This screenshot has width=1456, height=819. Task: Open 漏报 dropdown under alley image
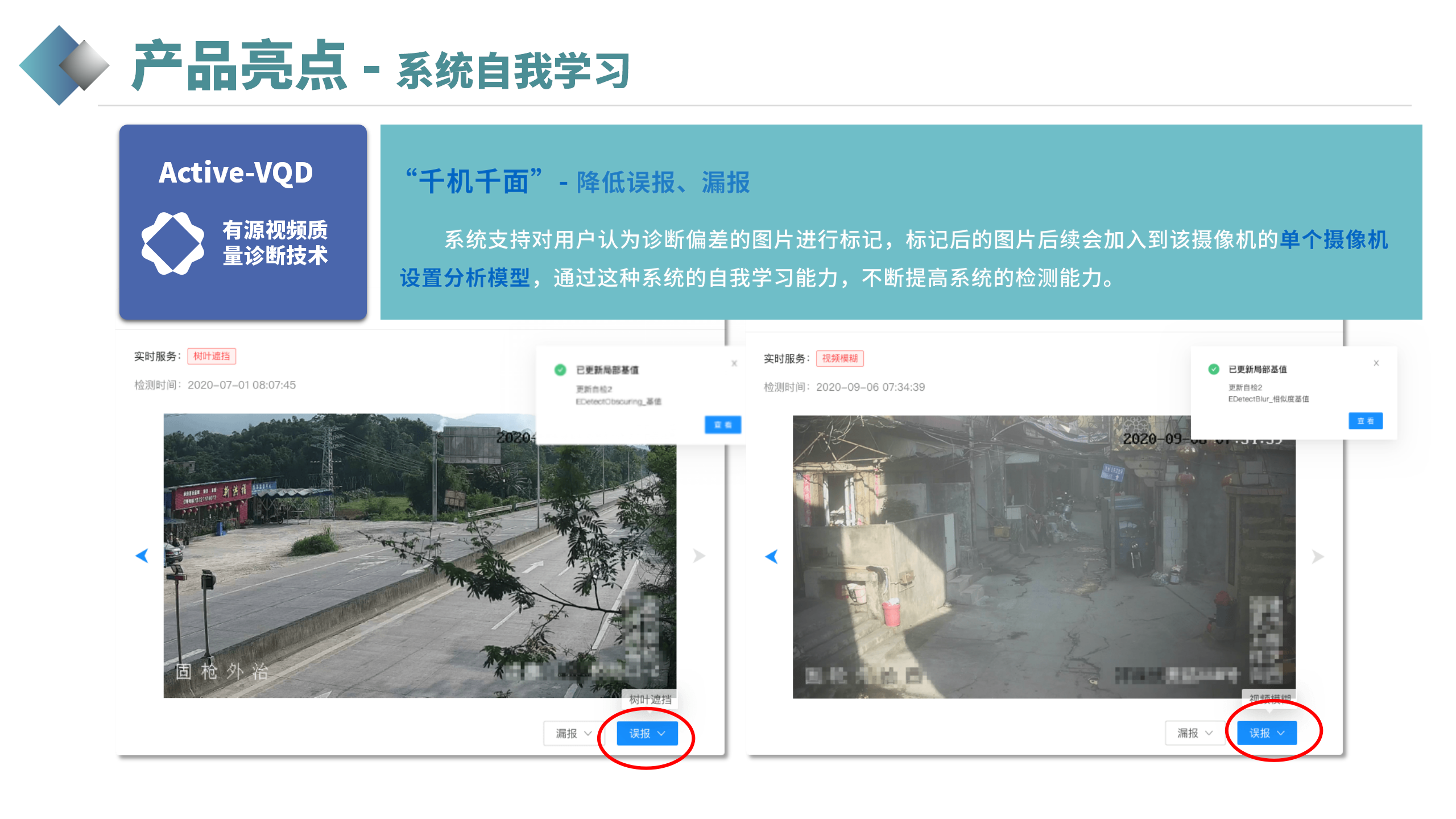(1194, 733)
